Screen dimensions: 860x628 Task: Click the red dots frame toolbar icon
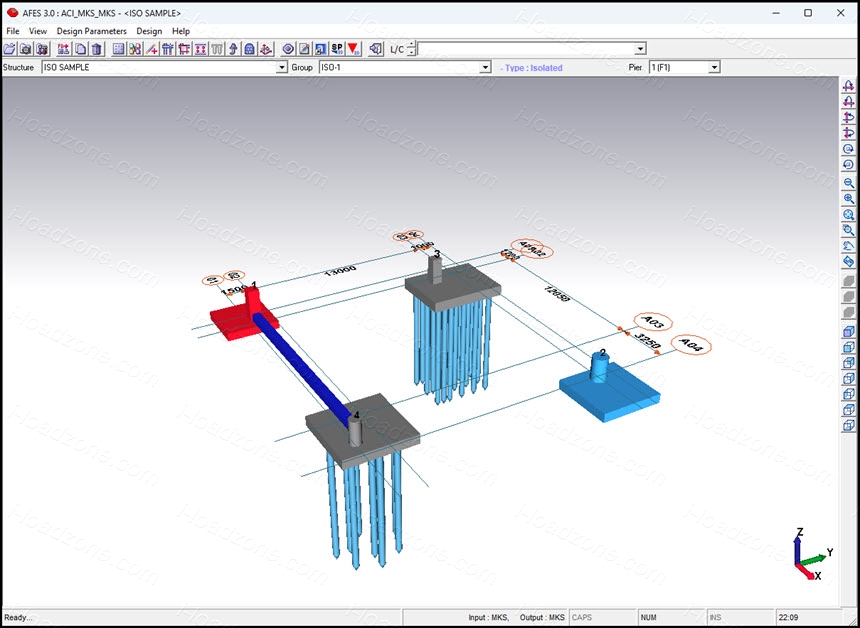201,49
